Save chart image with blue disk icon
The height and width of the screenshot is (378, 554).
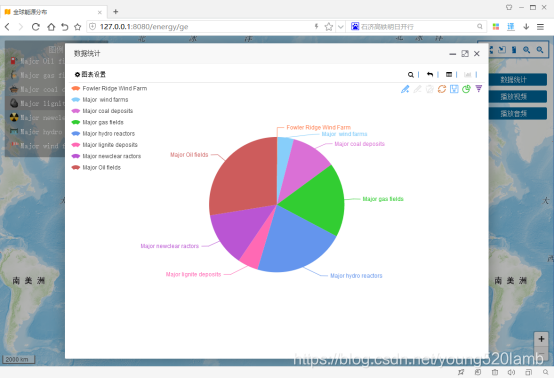point(454,89)
